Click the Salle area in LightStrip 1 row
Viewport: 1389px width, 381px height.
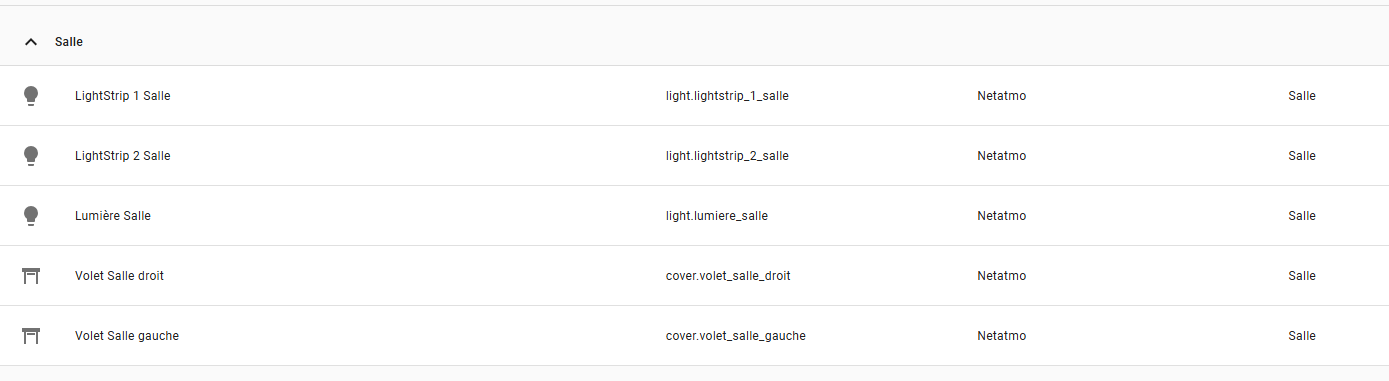coord(1302,96)
